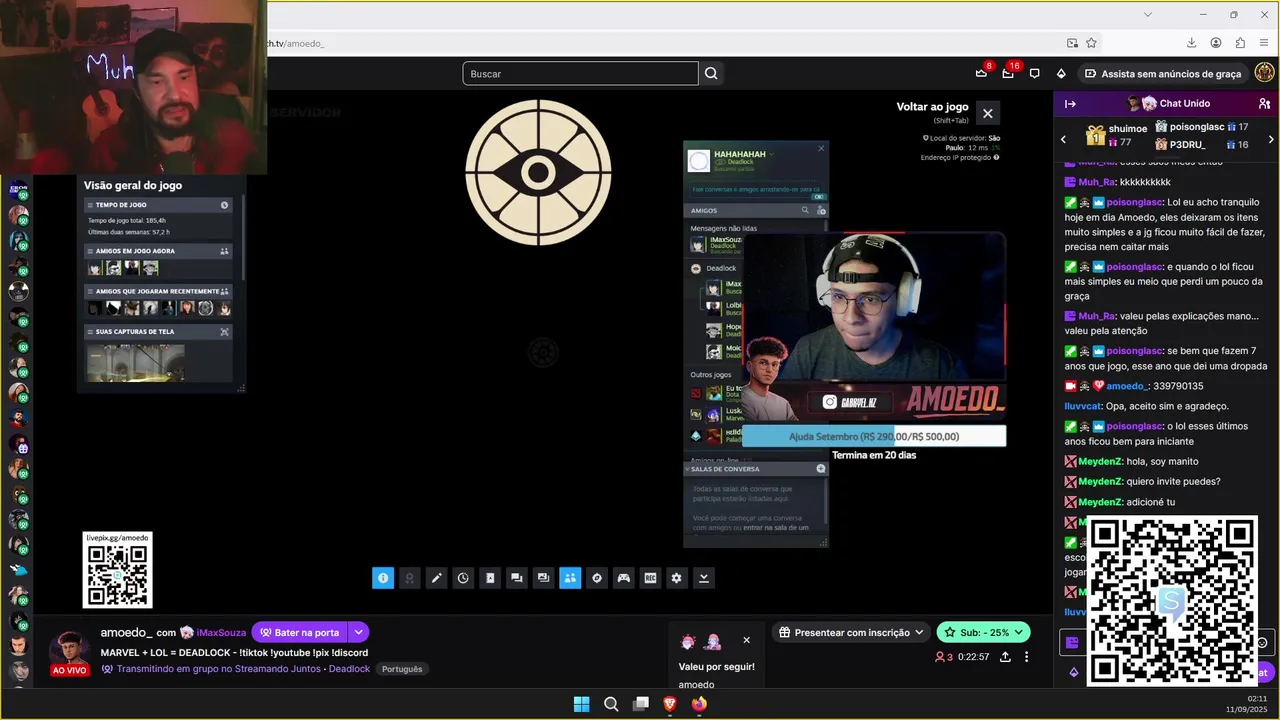Open stream more options three-dots menu
The height and width of the screenshot is (720, 1280).
[x=1026, y=657]
